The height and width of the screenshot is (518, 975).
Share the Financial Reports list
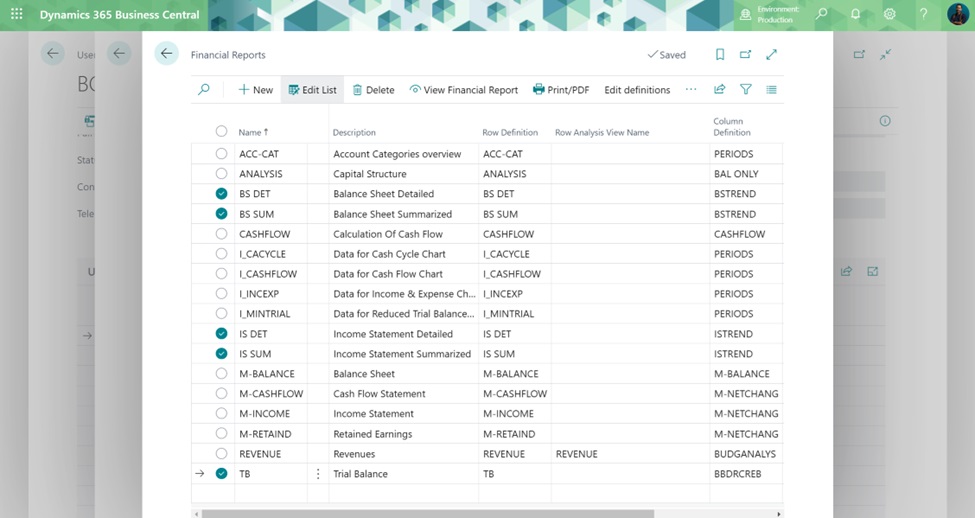(719, 90)
